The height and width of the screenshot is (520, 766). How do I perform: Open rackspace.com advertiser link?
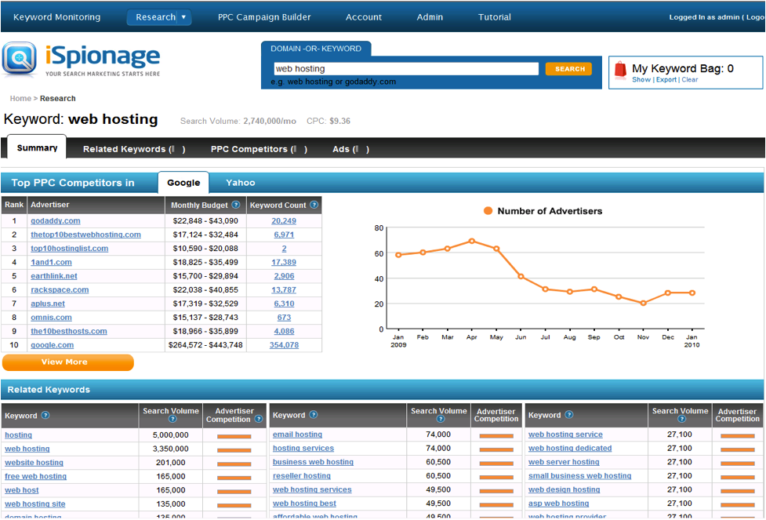[x=60, y=290]
